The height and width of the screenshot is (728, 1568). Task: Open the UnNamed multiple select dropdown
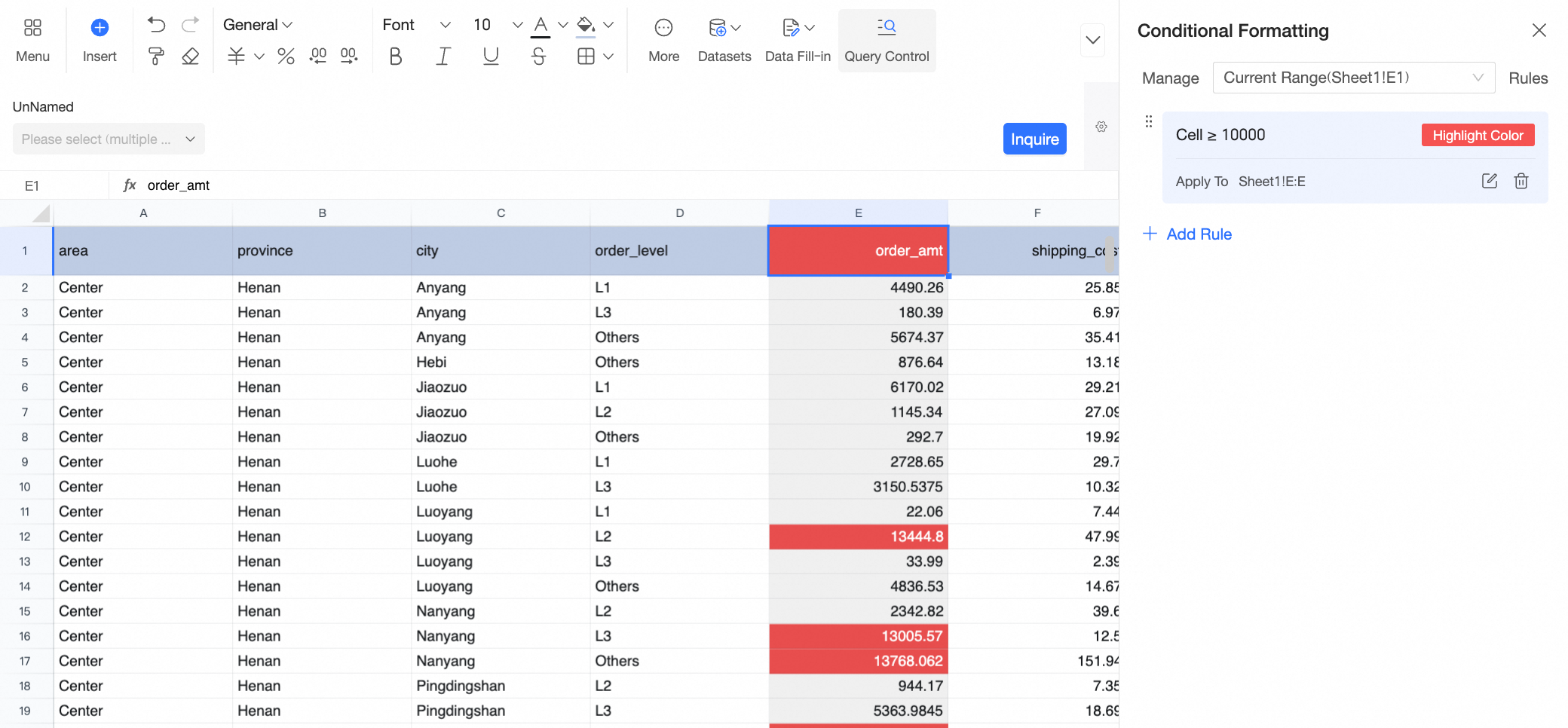click(x=109, y=139)
